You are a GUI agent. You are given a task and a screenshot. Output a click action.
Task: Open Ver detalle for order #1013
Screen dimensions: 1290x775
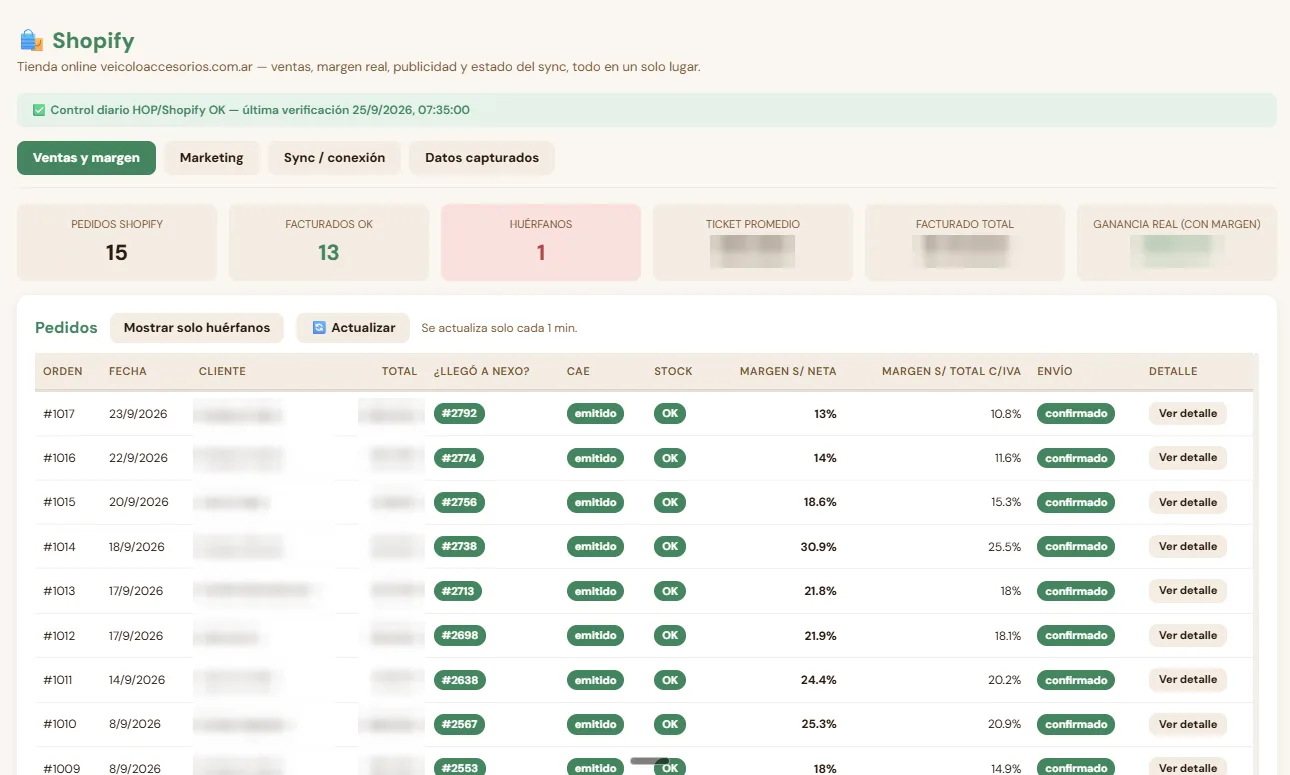[x=1188, y=591]
